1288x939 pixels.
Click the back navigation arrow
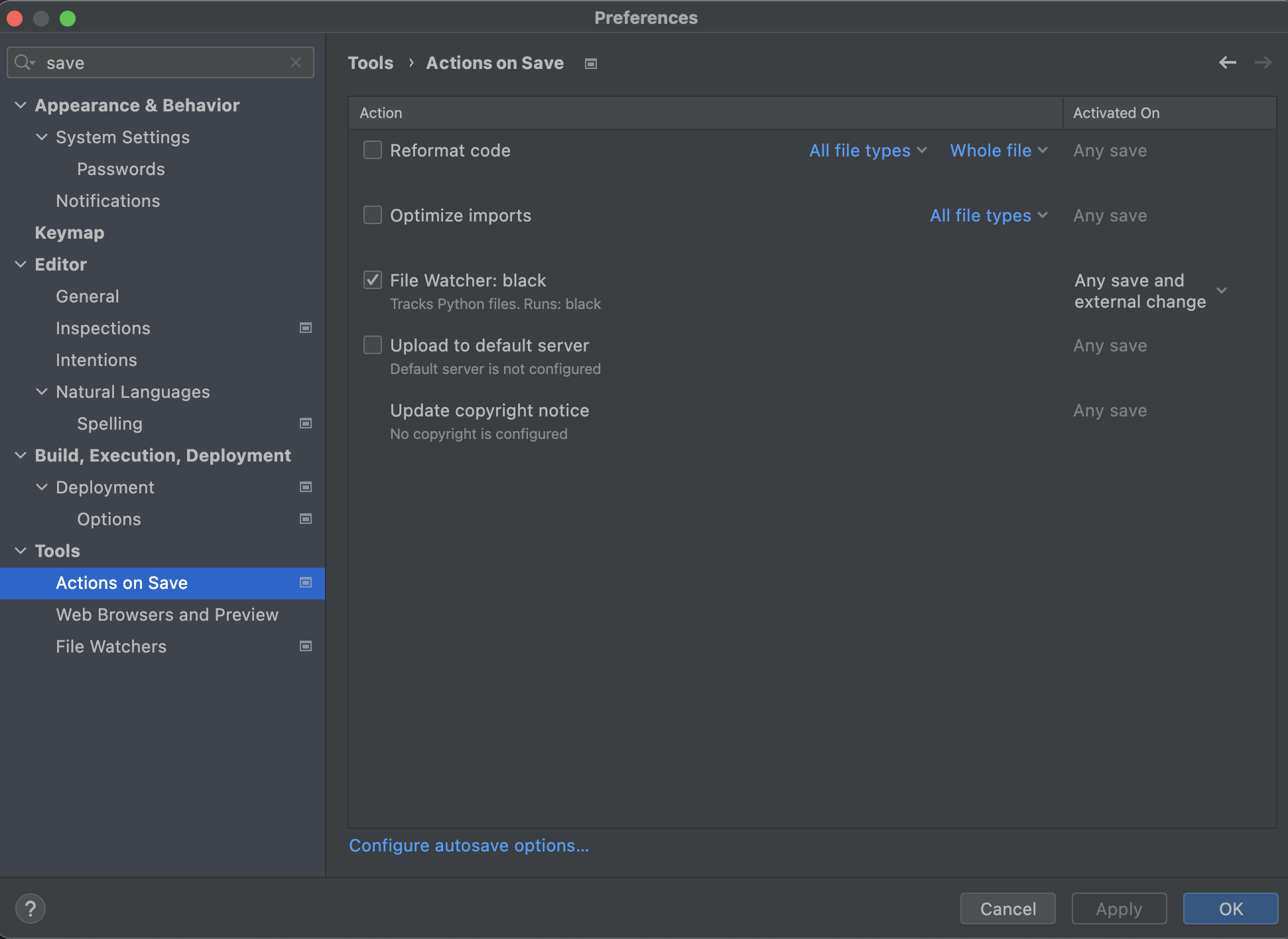[x=1227, y=62]
